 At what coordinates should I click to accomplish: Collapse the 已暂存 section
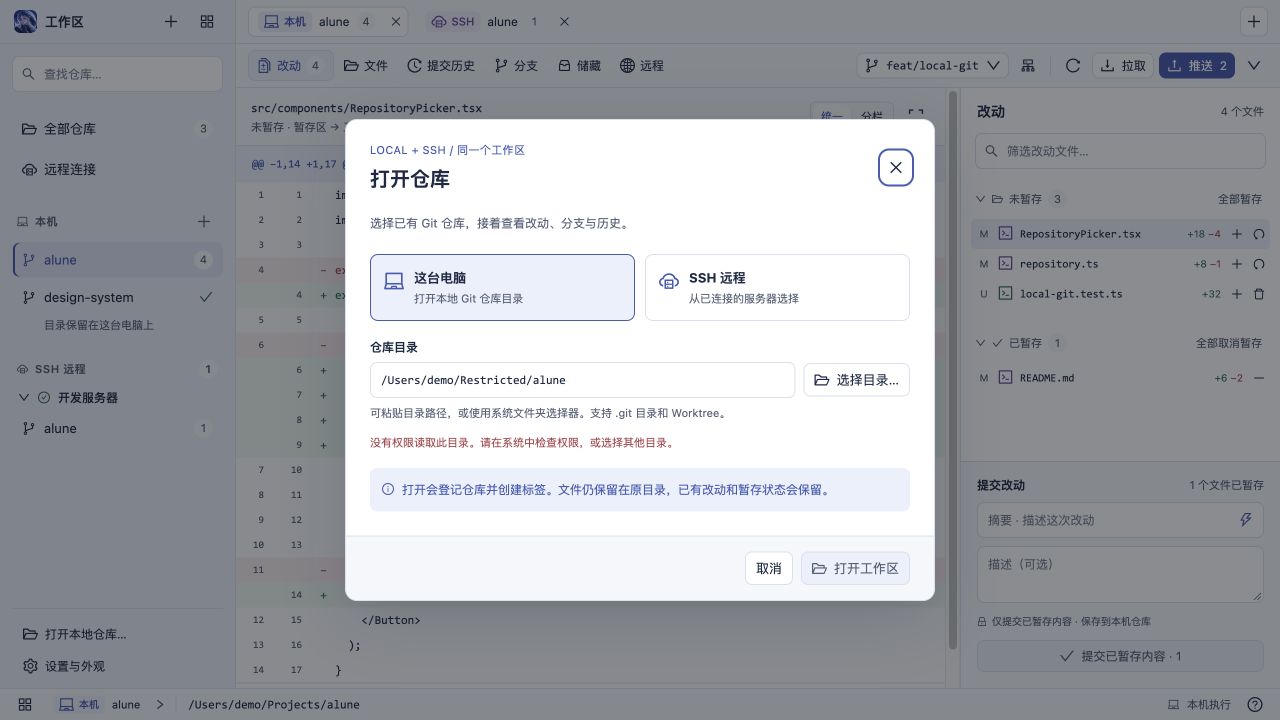tap(981, 343)
